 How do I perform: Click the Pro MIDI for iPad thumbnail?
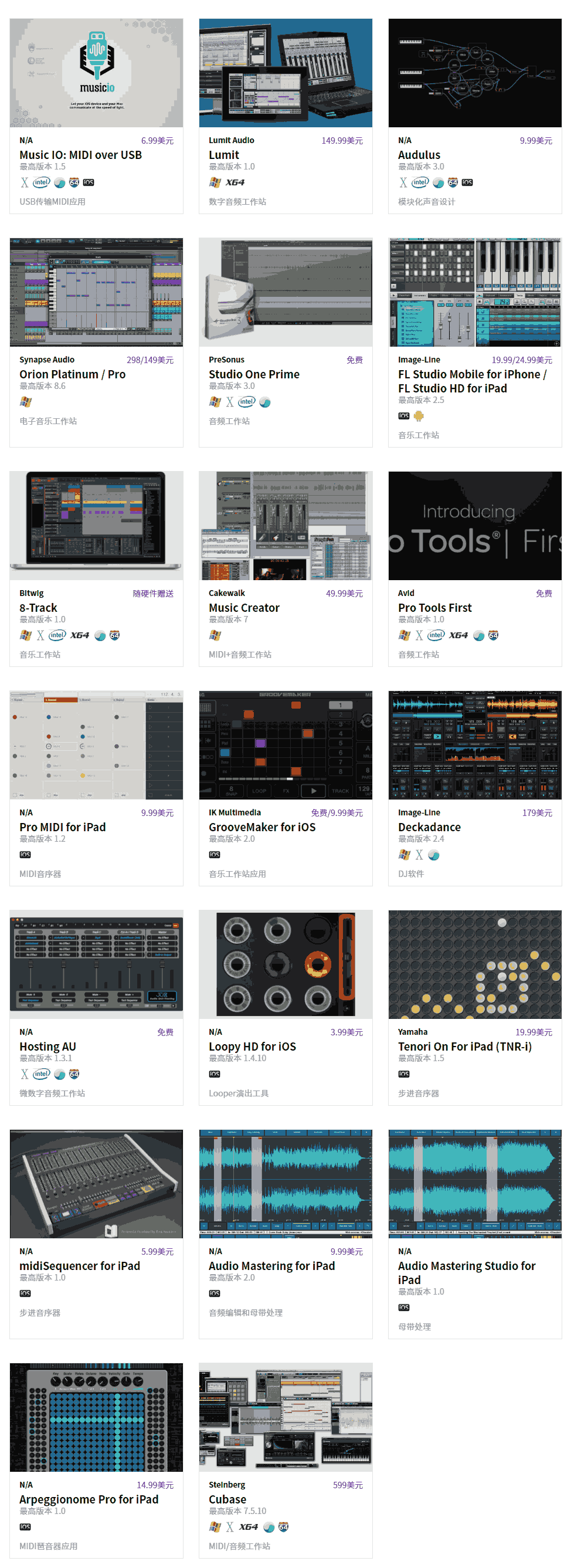(x=96, y=745)
